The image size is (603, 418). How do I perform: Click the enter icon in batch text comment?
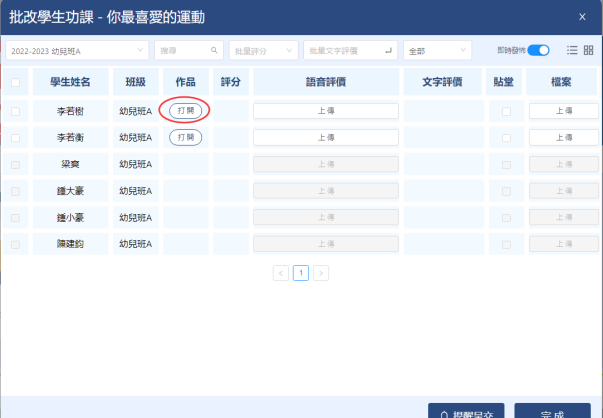coord(389,49)
